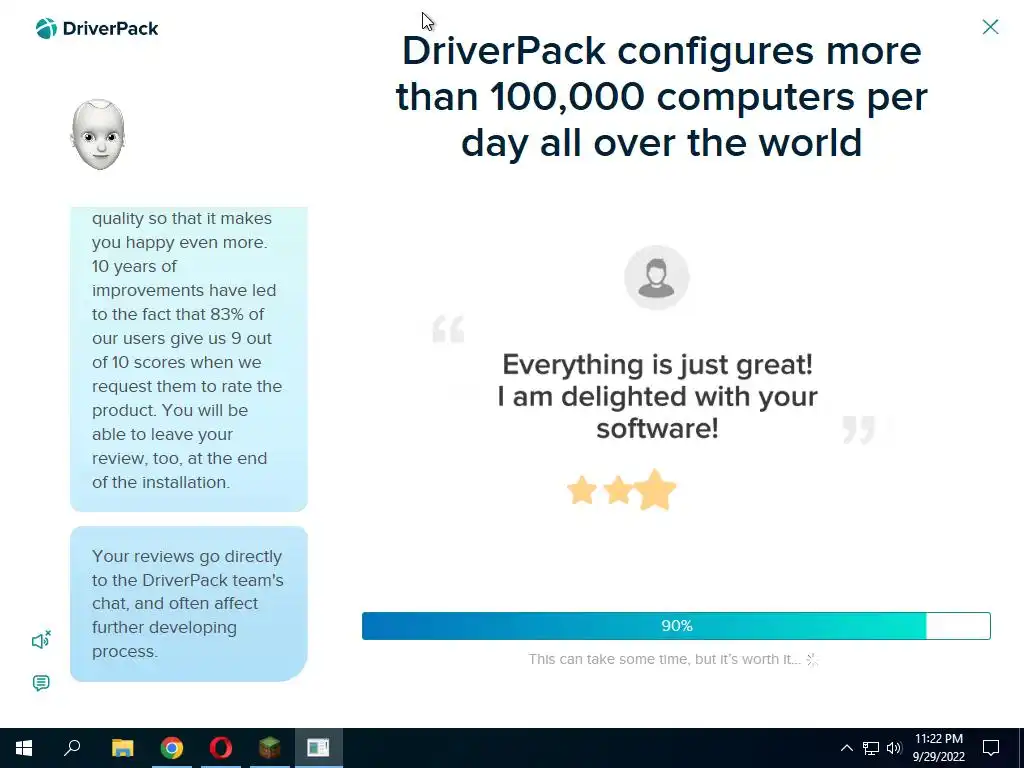The height and width of the screenshot is (768, 1024).
Task: Close the DriverPack window with X
Action: 990,27
